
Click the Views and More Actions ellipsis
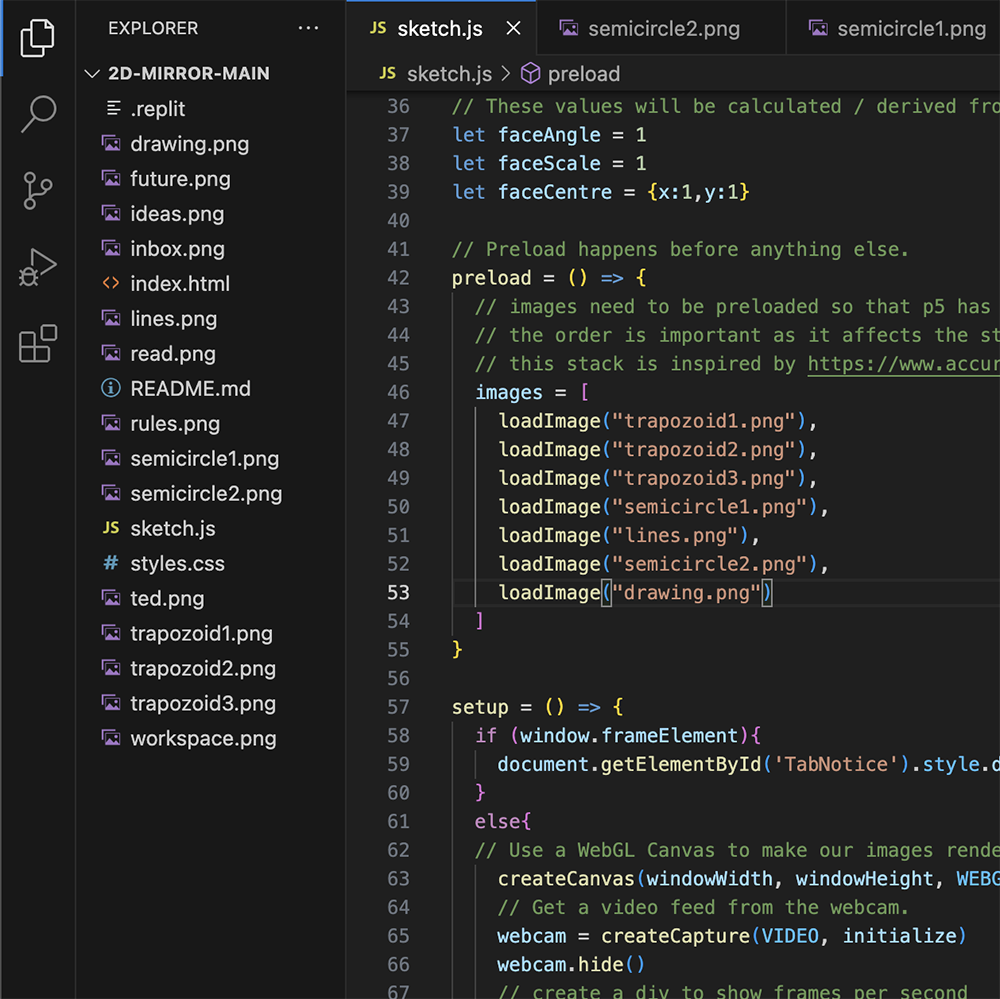point(308,28)
